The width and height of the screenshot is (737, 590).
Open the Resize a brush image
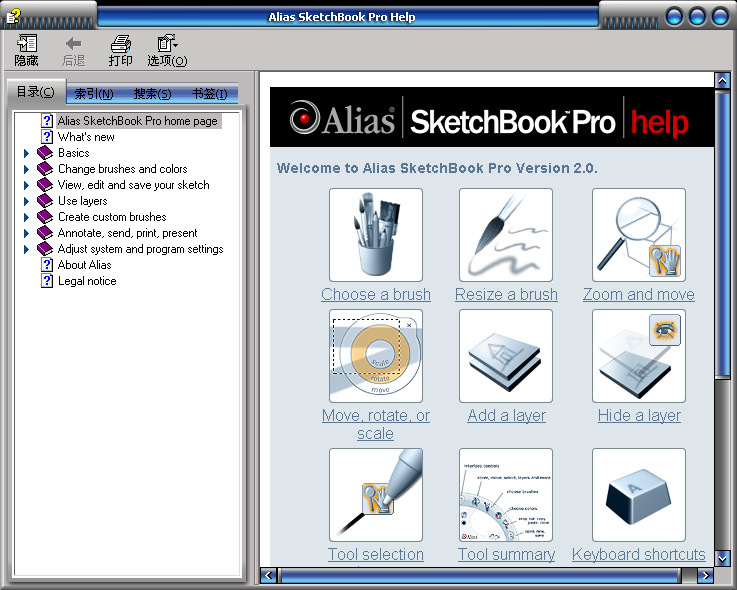click(x=506, y=235)
